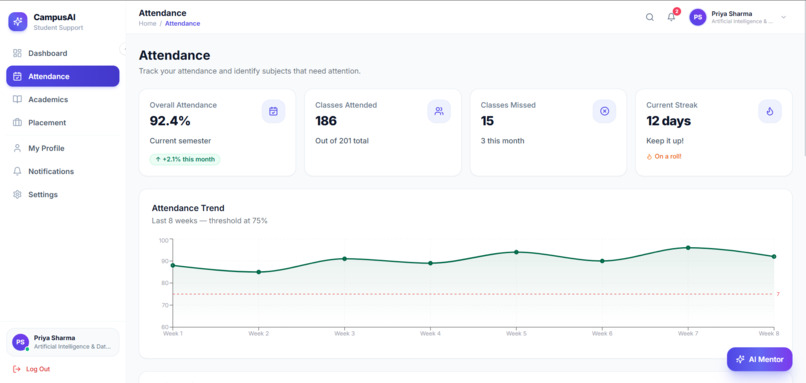Select the Week 1 data point on chart
This screenshot has height=383, width=806.
click(x=173, y=265)
